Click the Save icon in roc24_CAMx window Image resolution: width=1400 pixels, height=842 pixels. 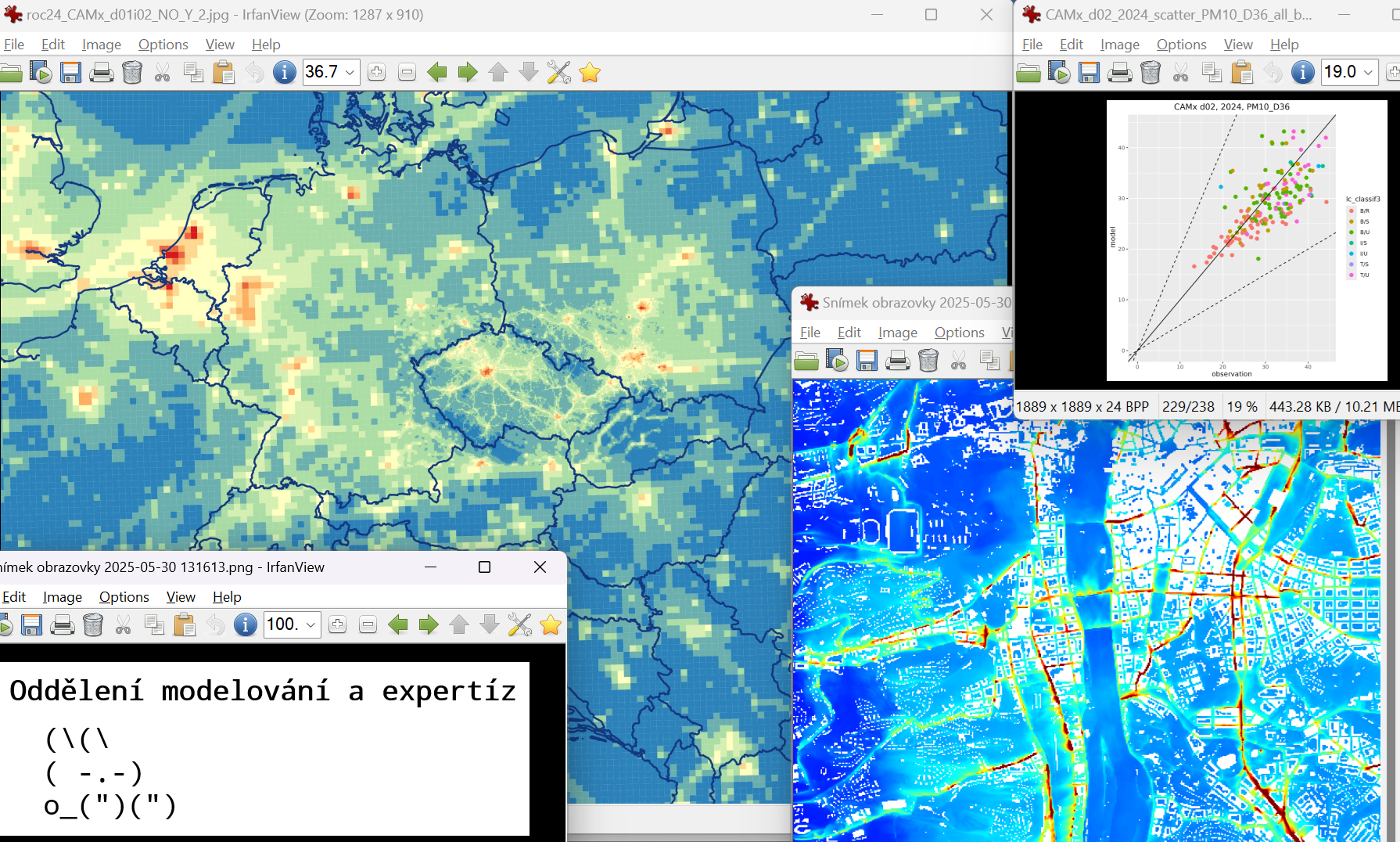click(71, 73)
